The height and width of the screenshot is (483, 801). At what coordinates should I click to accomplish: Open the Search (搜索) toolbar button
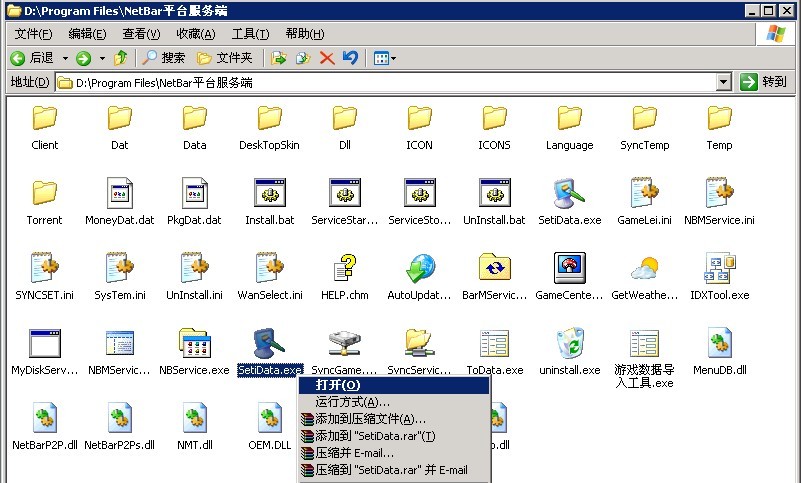tap(163, 58)
